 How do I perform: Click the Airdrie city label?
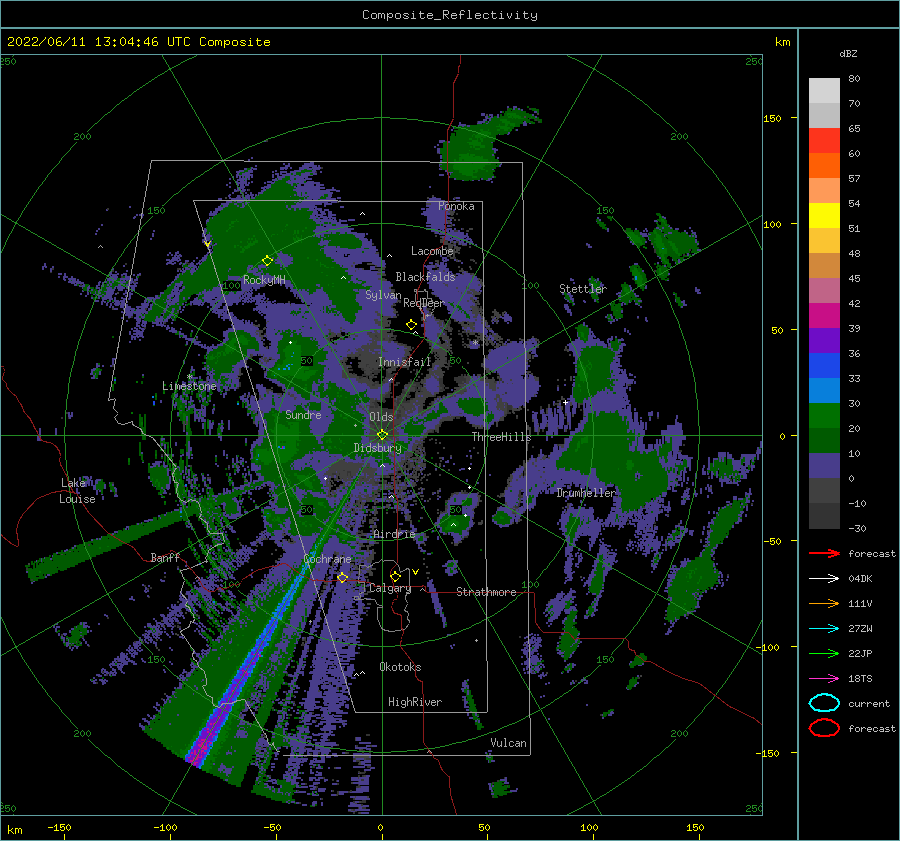(394, 534)
